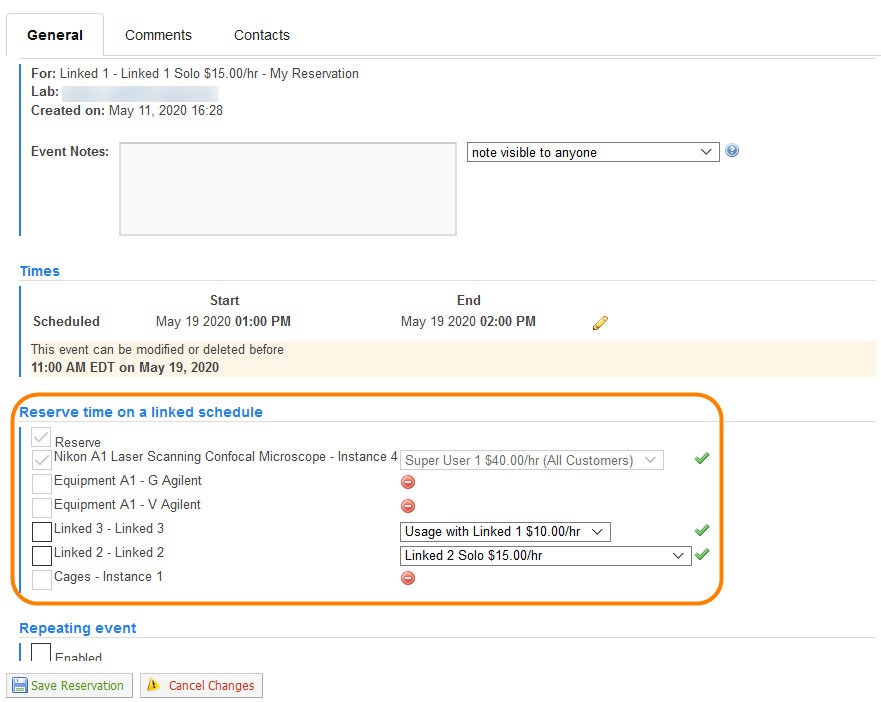Click green checkmark next to Linked 3 row
The width and height of the screenshot is (881, 702).
[x=702, y=530]
